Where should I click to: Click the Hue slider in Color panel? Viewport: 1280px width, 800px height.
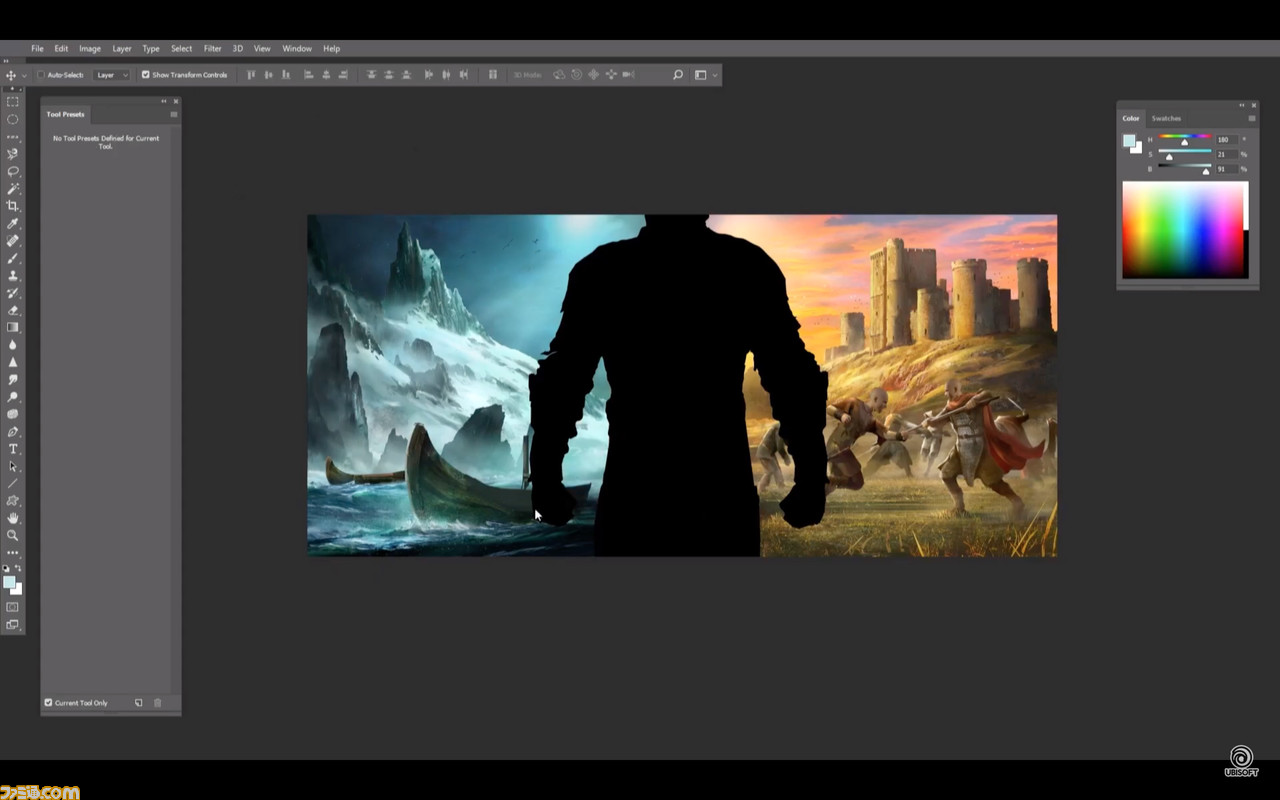1185,138
